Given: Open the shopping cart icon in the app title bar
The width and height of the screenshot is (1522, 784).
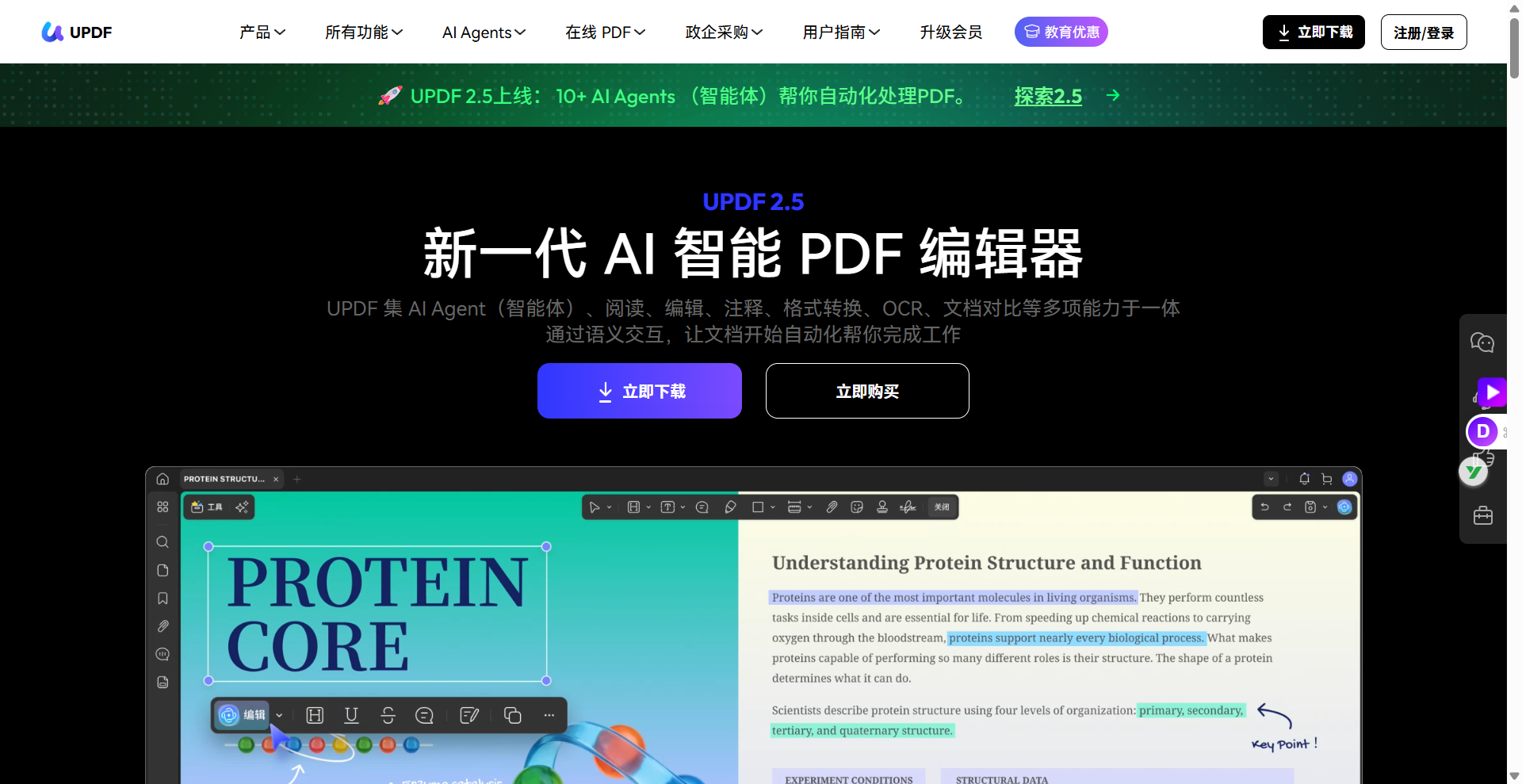Looking at the screenshot, I should click(x=1327, y=479).
